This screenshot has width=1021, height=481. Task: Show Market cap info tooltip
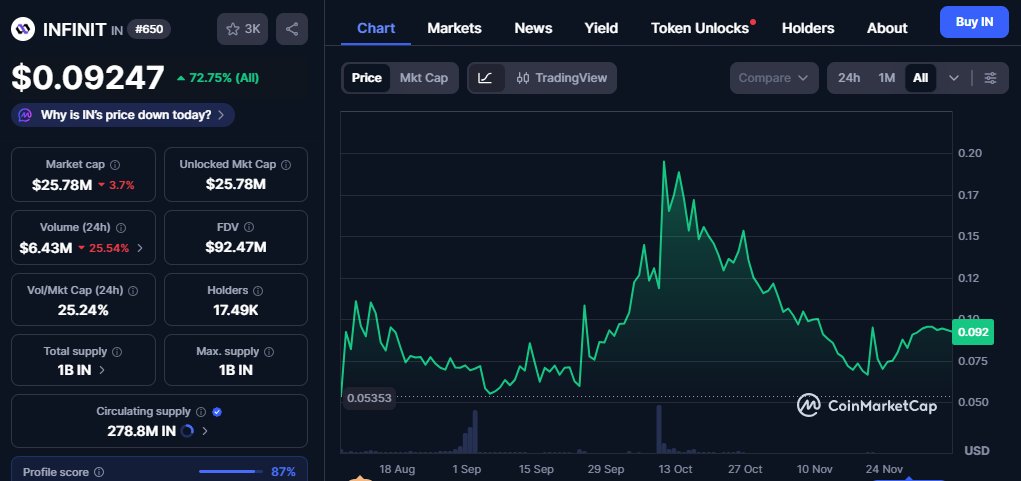coord(115,165)
